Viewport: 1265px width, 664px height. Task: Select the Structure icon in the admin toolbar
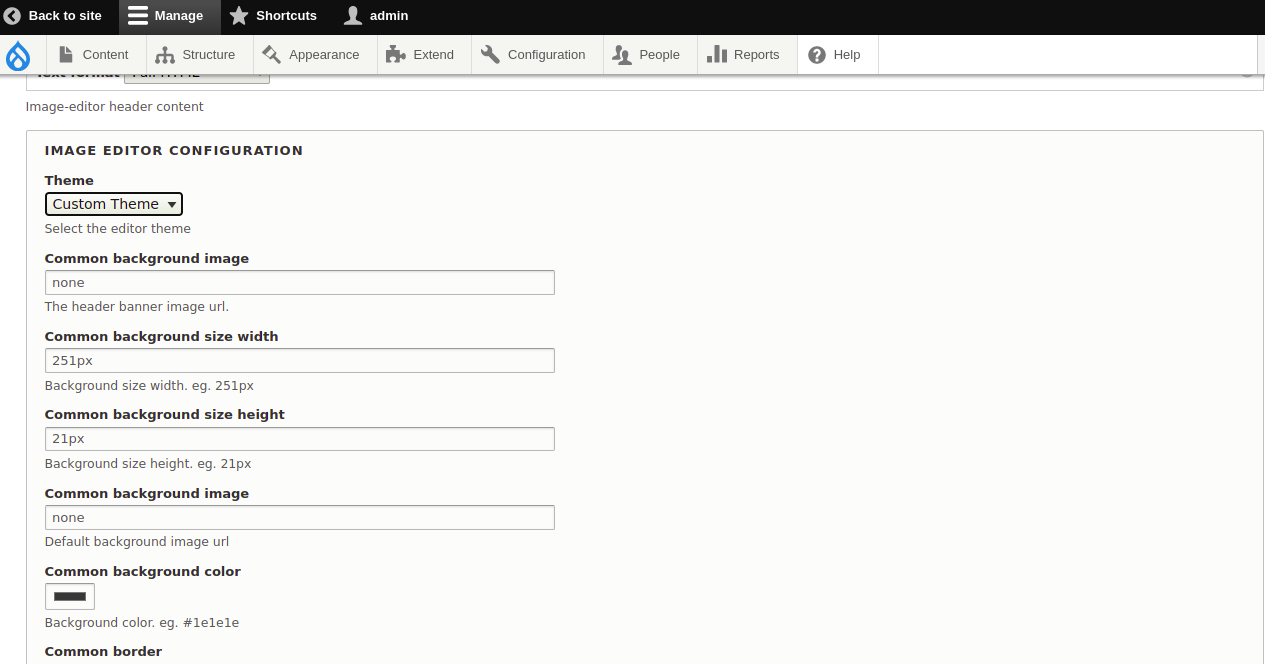pyautogui.click(x=163, y=55)
